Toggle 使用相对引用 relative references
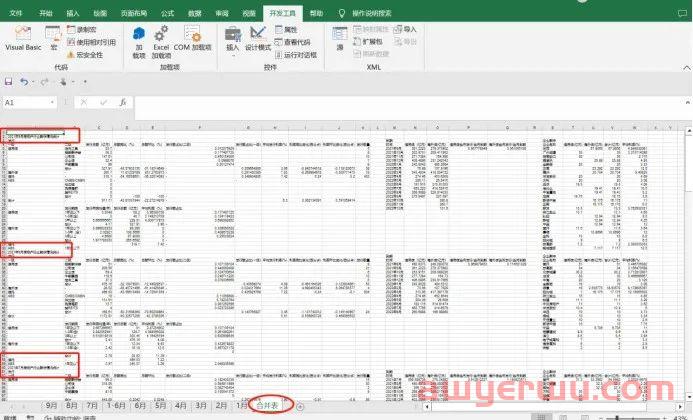 (x=91, y=42)
